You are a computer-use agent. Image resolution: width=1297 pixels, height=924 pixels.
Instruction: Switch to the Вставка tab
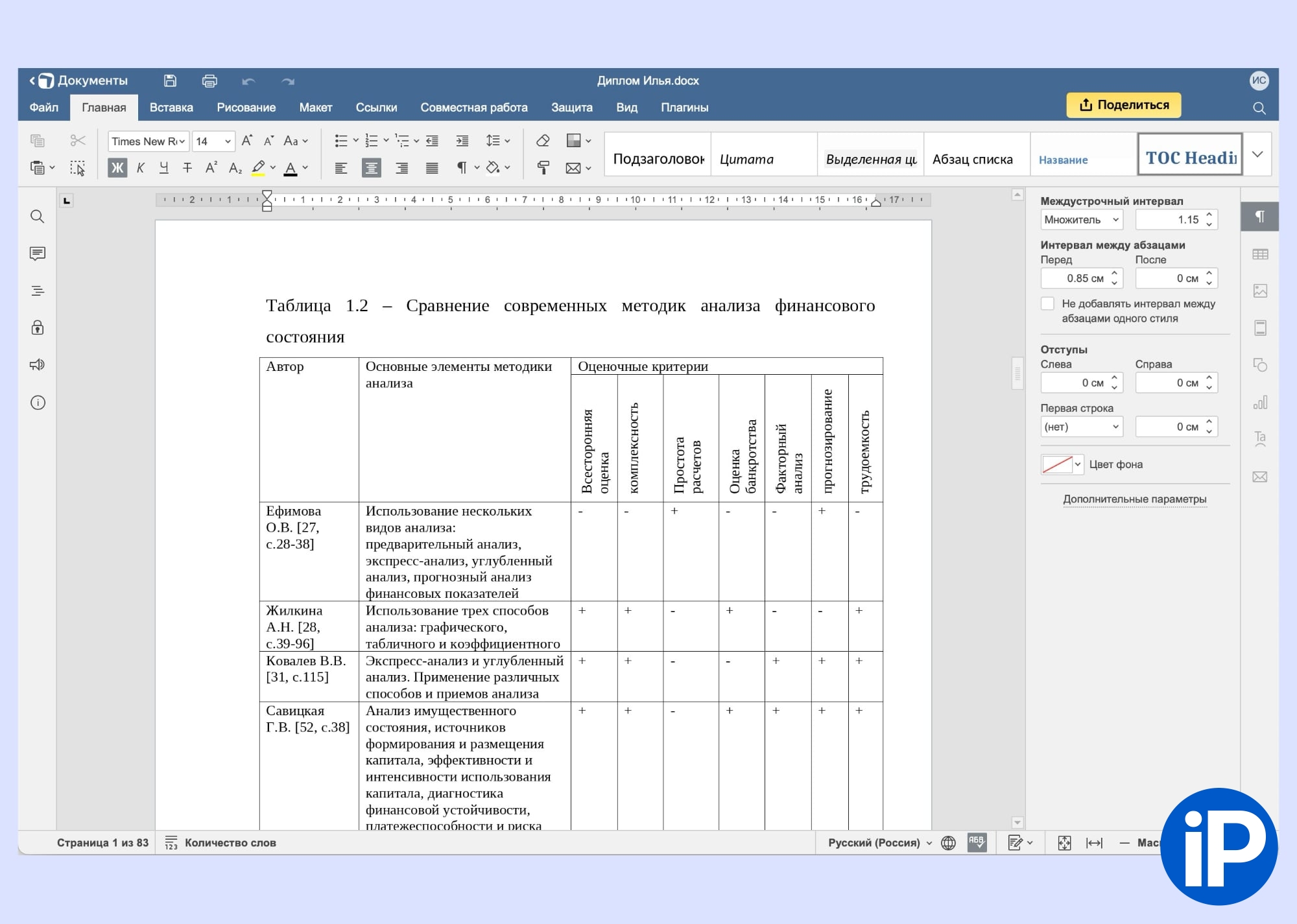171,108
